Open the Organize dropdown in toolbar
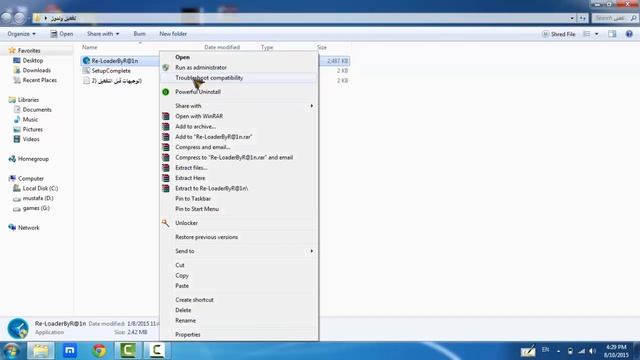 (21, 34)
